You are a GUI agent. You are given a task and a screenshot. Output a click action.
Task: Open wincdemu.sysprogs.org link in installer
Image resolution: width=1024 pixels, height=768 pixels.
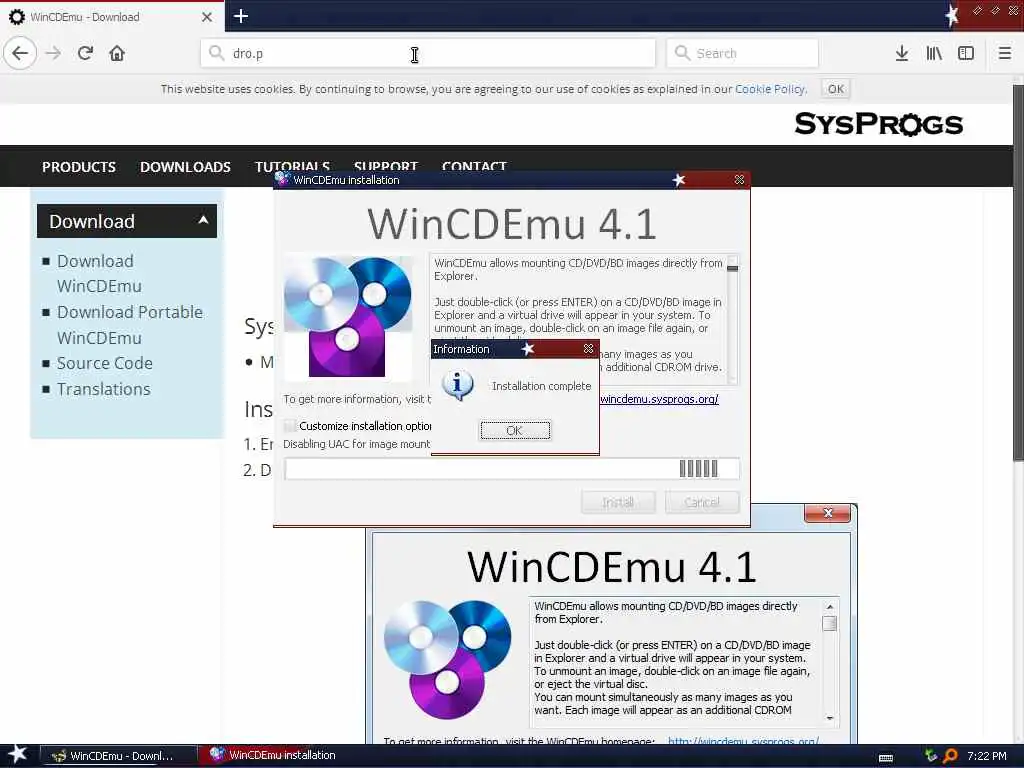(x=659, y=399)
